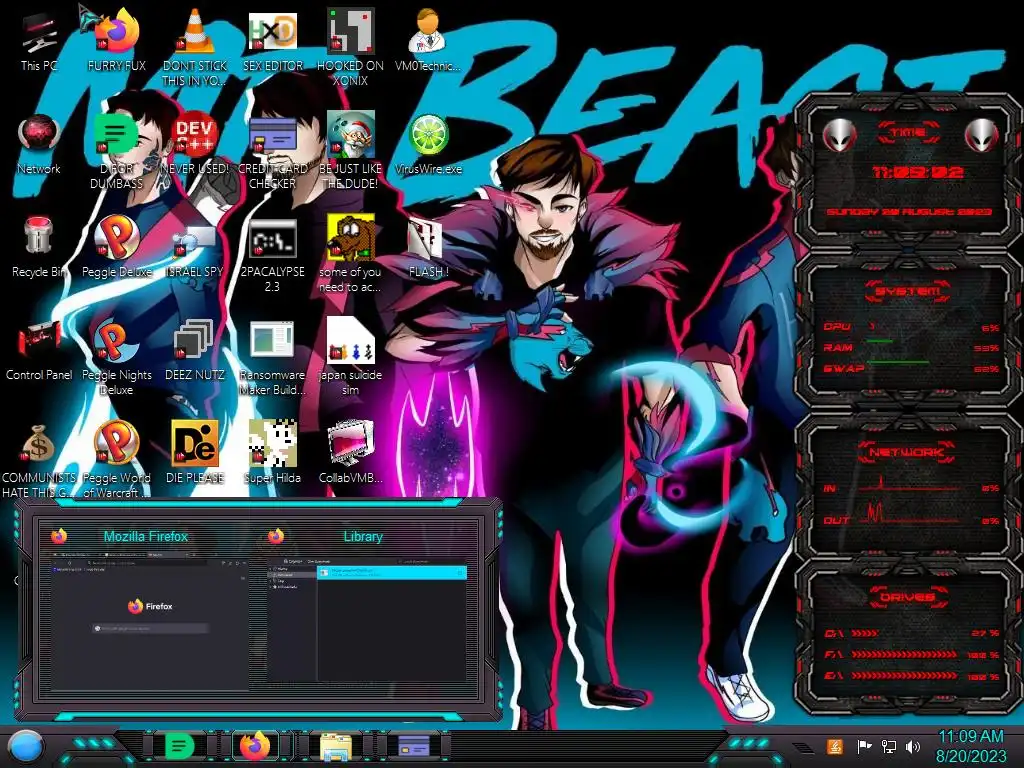Click NETWORK gadget header
The width and height of the screenshot is (1024, 768).
906,452
